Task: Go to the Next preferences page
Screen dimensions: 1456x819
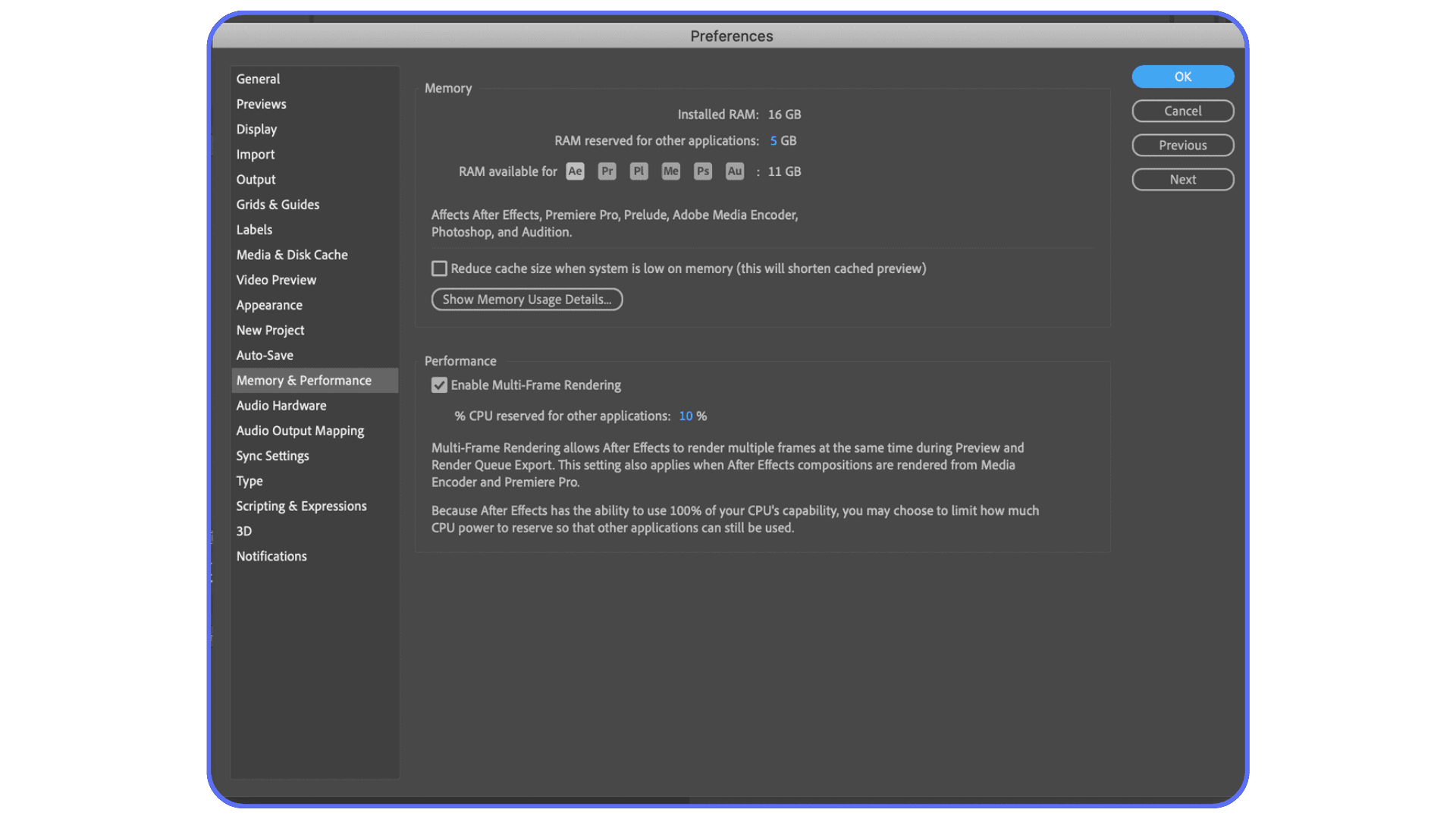Action: point(1182,180)
